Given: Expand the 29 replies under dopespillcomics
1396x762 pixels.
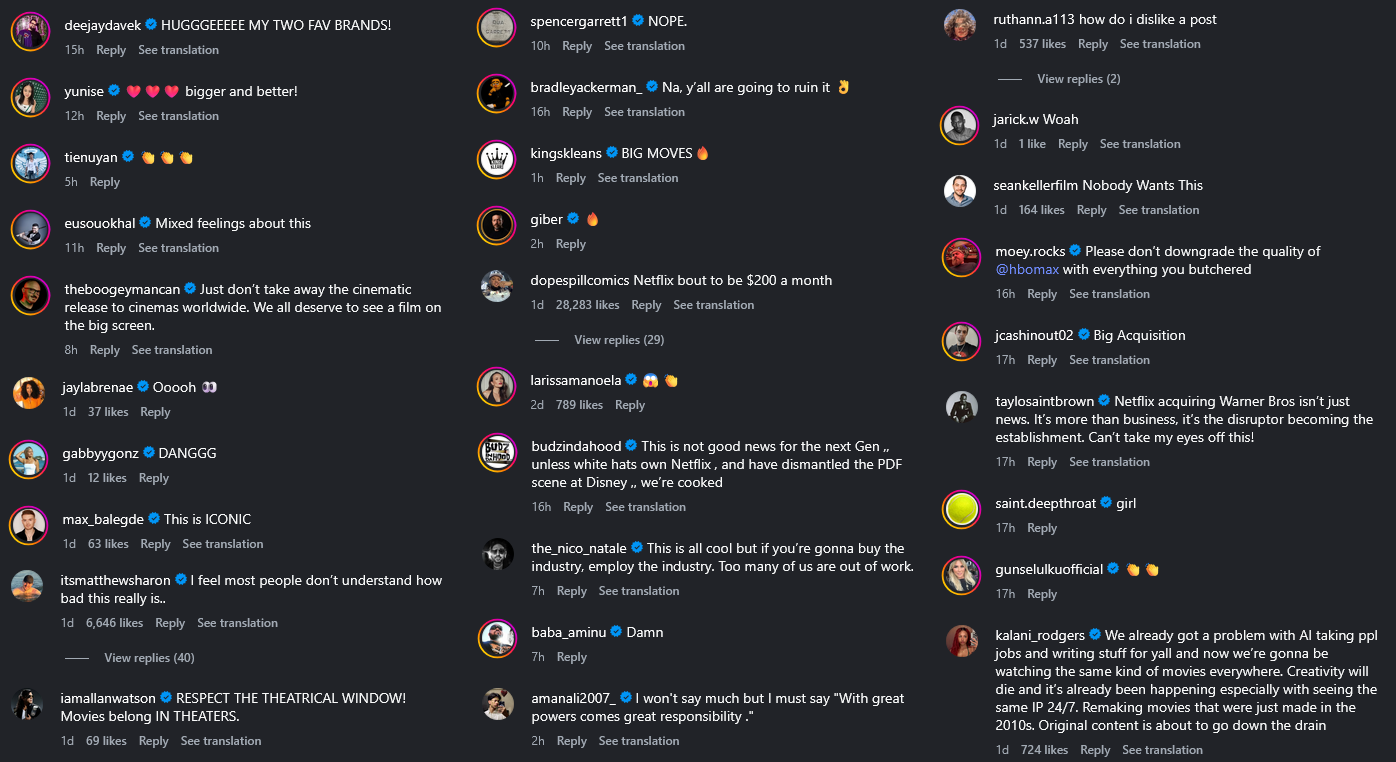Looking at the screenshot, I should point(619,340).
